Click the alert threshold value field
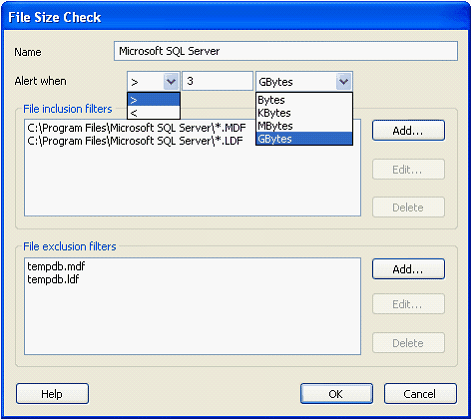 click(218, 81)
